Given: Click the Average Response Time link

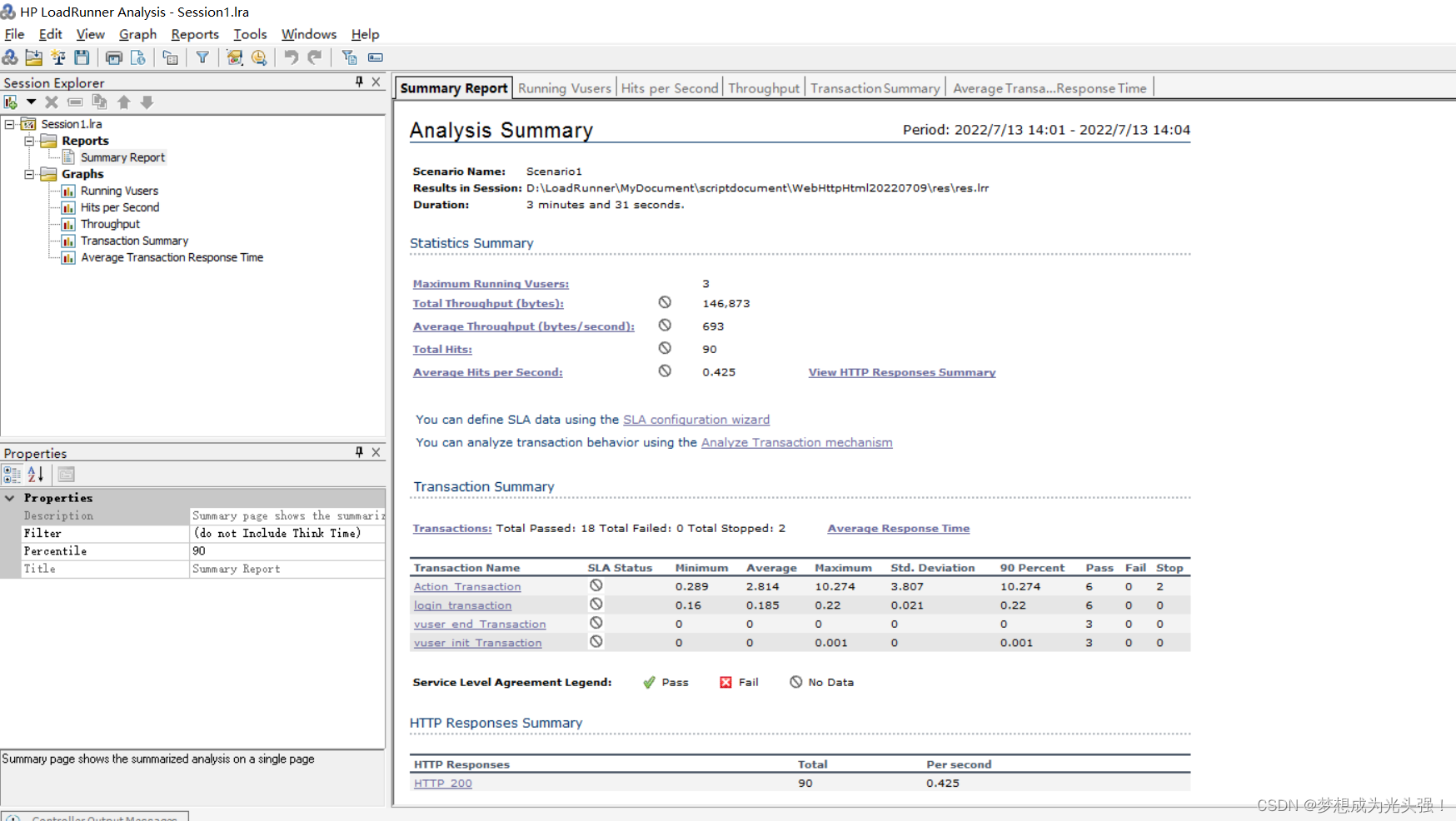Looking at the screenshot, I should tap(898, 529).
